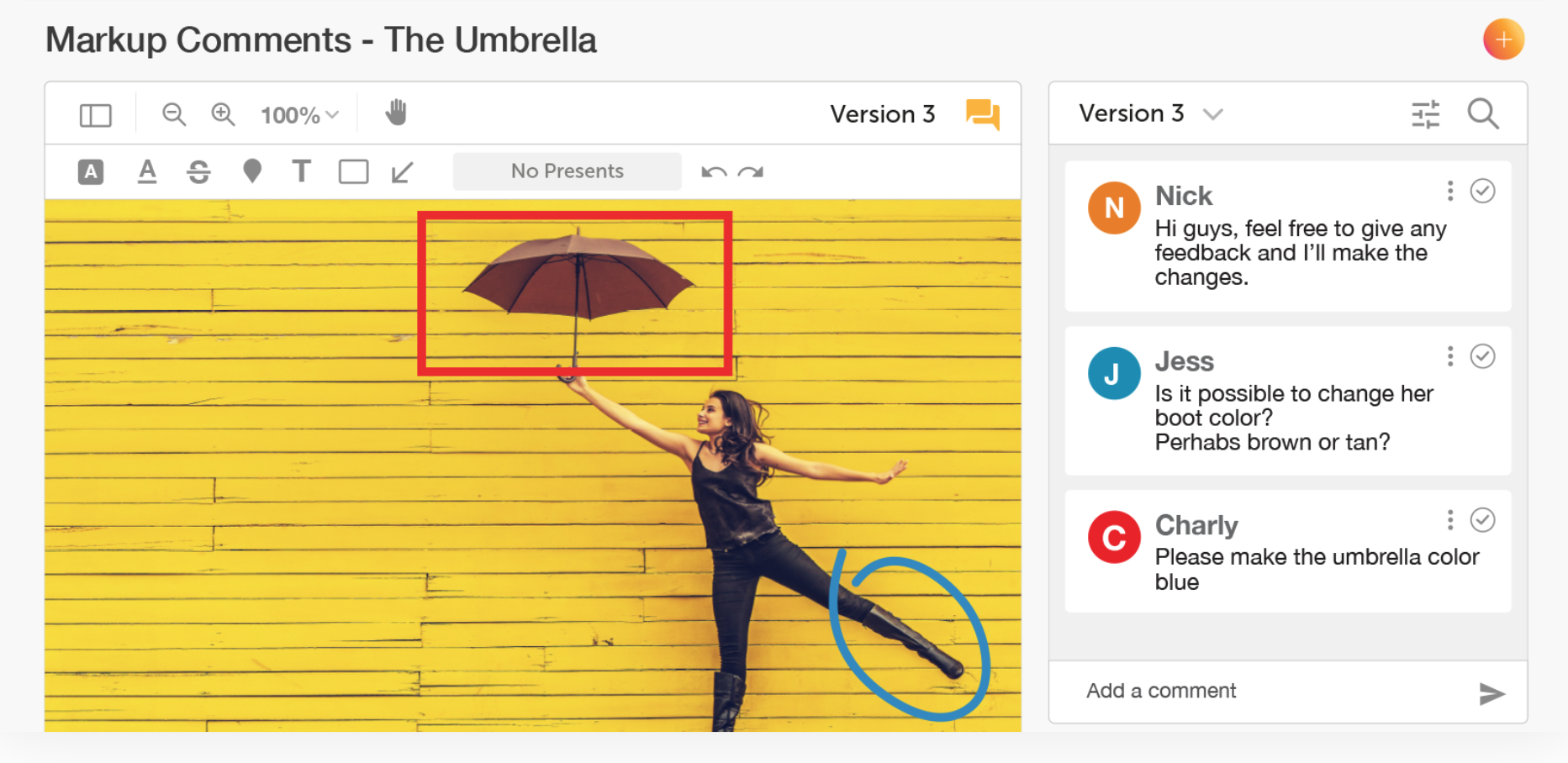Mark Jess's comment as resolved
The image size is (1568, 763).
[x=1482, y=356]
